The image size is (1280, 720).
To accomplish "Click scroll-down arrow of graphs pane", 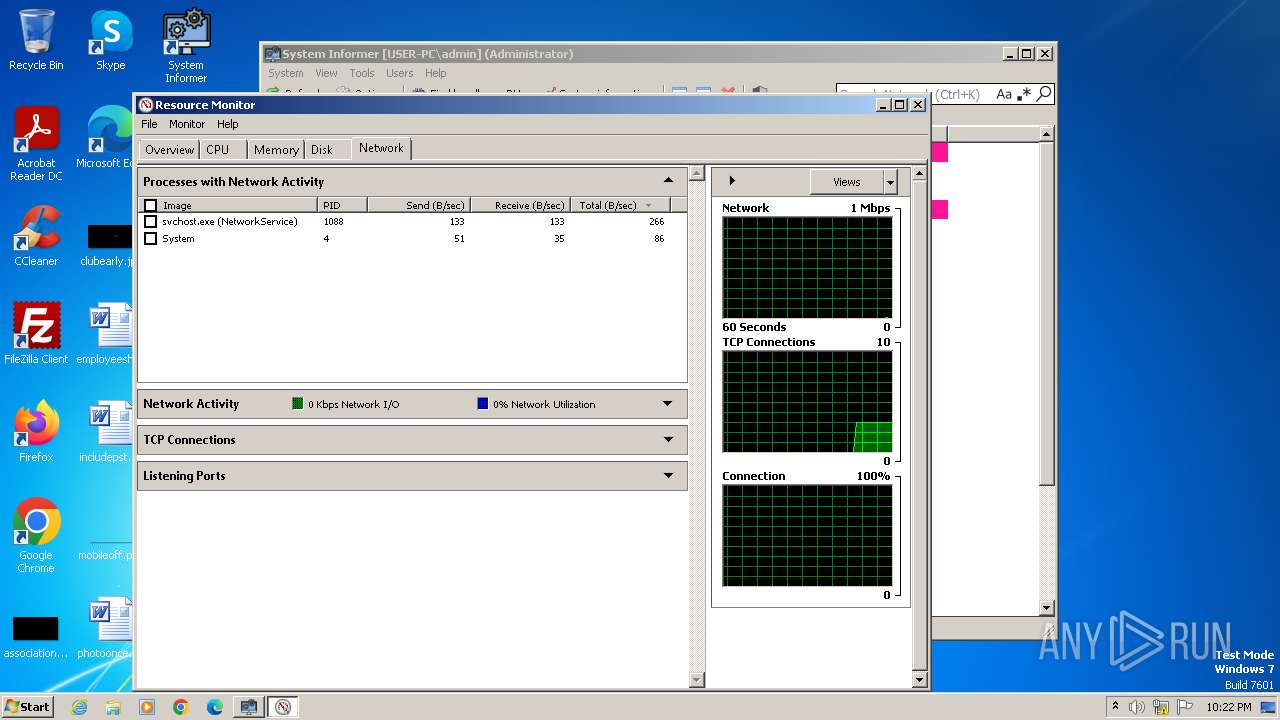I will [919, 681].
